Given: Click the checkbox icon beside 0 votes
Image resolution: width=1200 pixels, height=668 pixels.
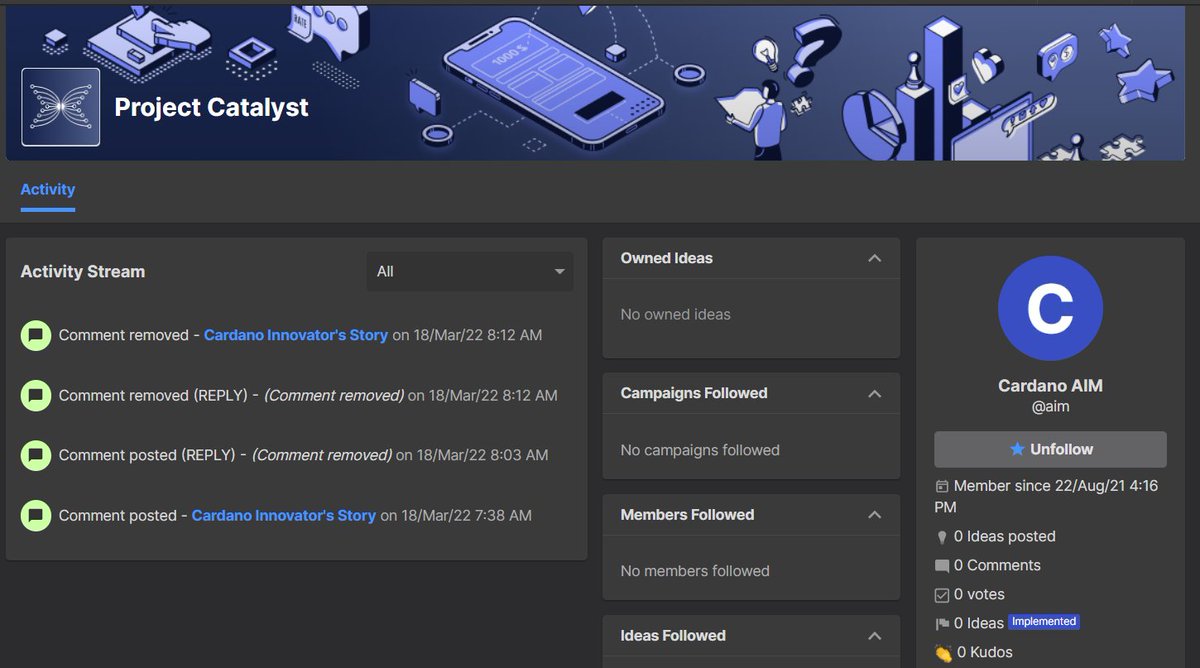Looking at the screenshot, I should tap(941, 595).
